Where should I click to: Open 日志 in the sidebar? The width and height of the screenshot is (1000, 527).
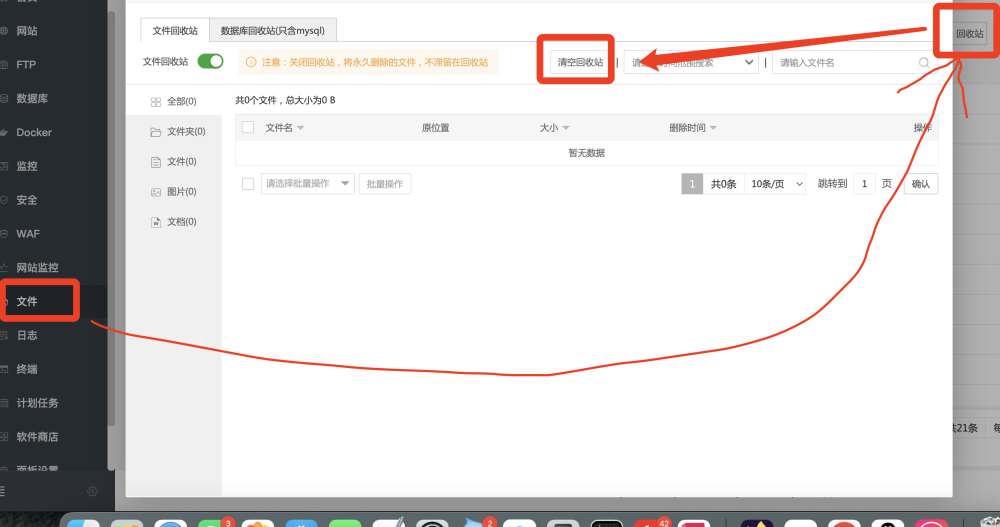coord(27,335)
